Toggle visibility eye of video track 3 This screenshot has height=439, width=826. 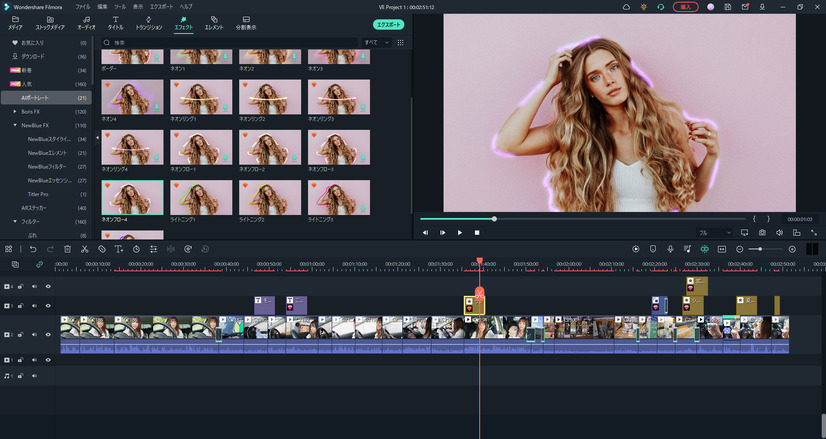point(48,306)
